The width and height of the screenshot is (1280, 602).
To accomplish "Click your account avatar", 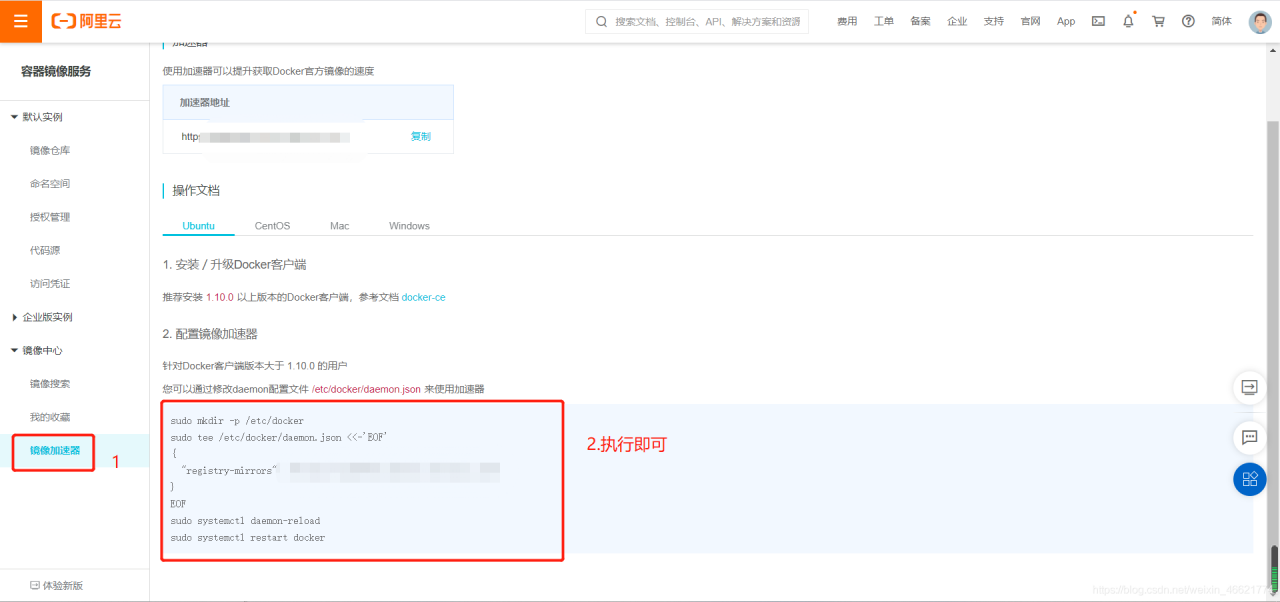I will pos(1258,20).
